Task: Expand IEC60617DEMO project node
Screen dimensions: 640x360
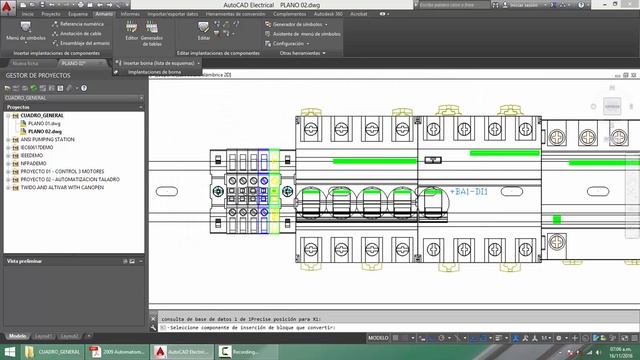Action: pos(8,148)
